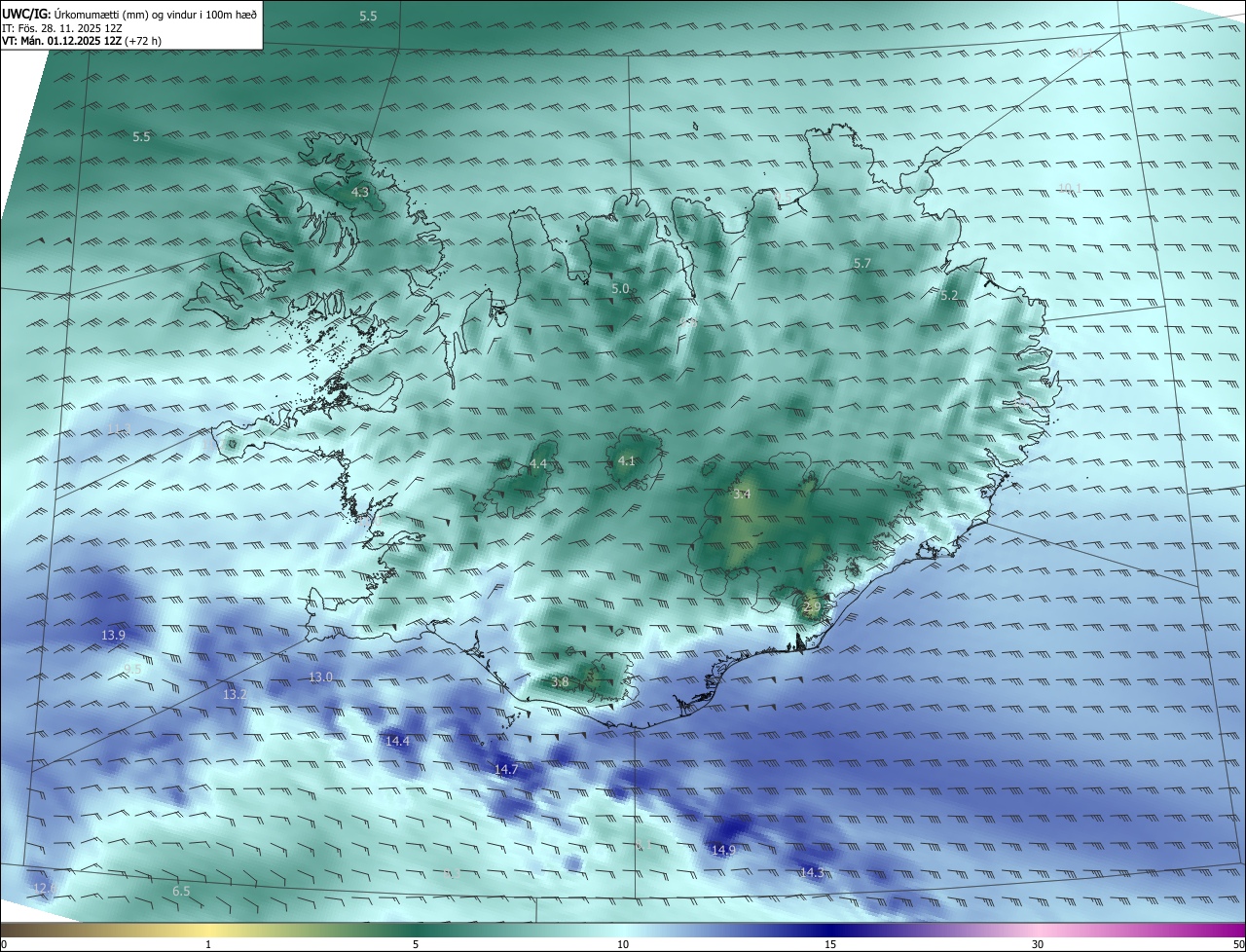Select the 3.4 value label on the glacier
The height and width of the screenshot is (952, 1246).
pyautogui.click(x=742, y=495)
